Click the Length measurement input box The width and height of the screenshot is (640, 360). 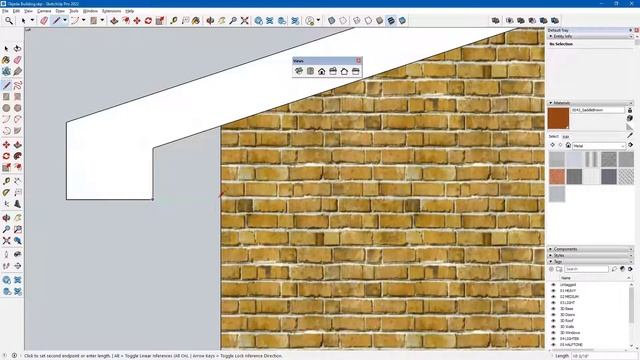pos(604,356)
